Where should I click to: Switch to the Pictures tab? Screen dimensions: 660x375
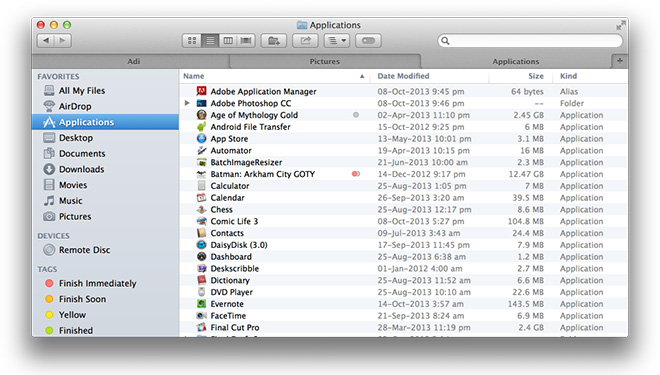coord(325,61)
